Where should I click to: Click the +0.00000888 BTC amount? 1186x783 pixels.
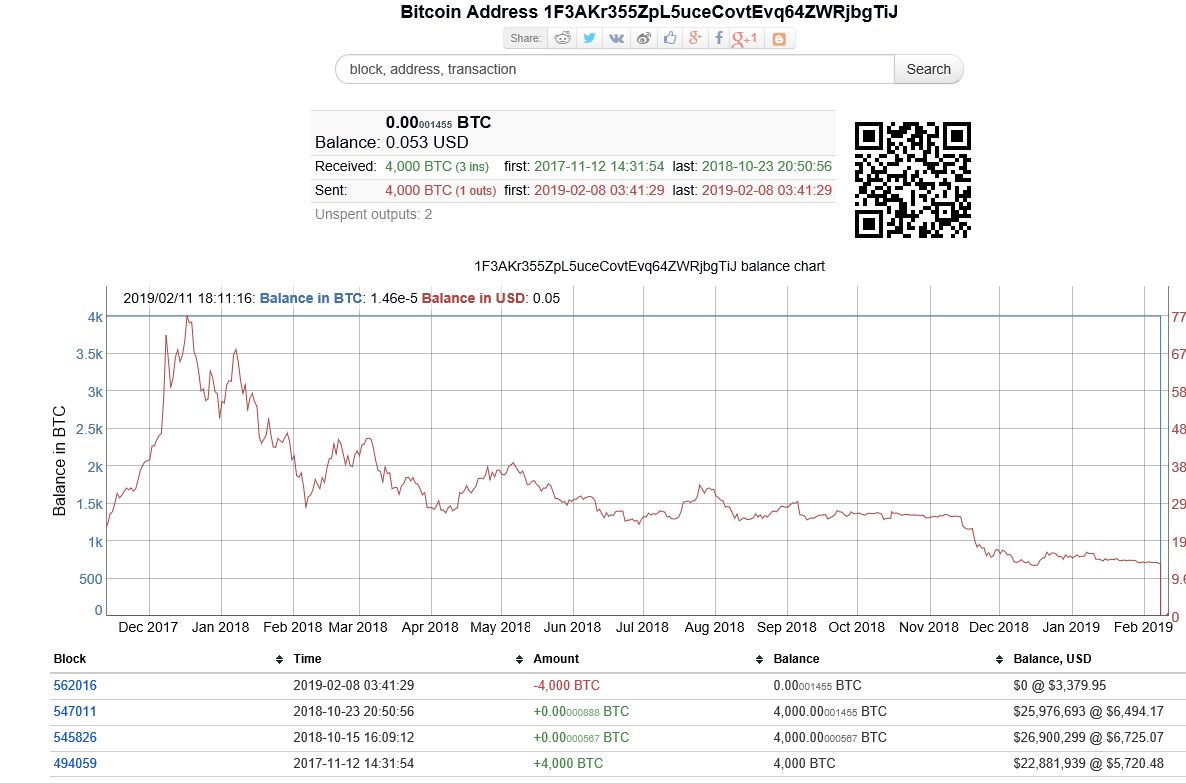tap(581, 711)
